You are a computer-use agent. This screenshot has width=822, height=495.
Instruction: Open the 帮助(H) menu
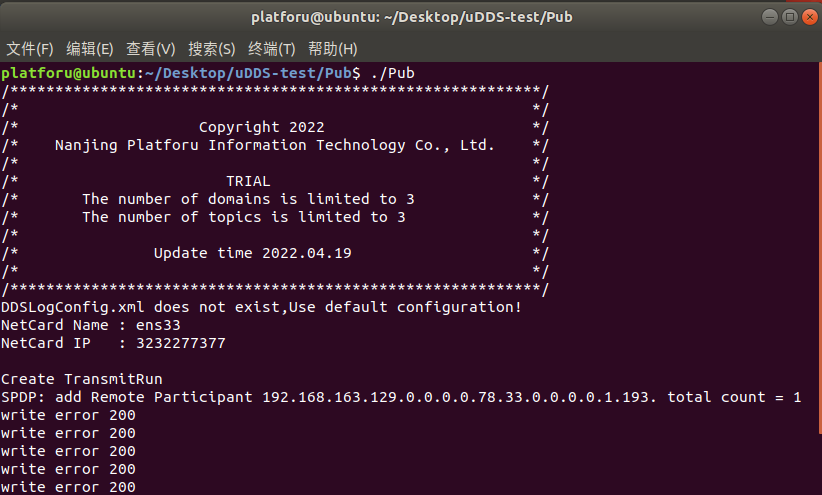pyautogui.click(x=332, y=49)
